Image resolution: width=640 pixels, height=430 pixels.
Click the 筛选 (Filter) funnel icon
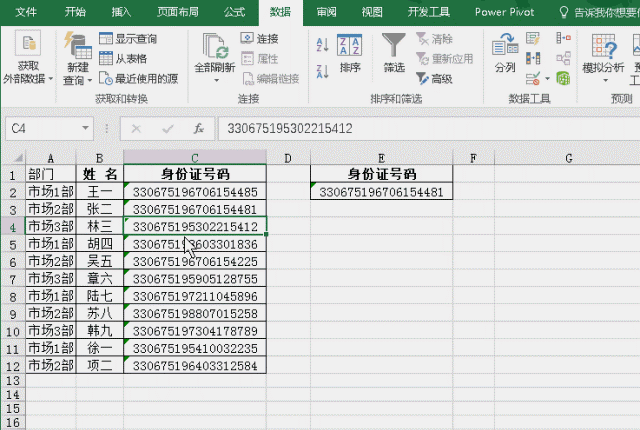[x=394, y=46]
